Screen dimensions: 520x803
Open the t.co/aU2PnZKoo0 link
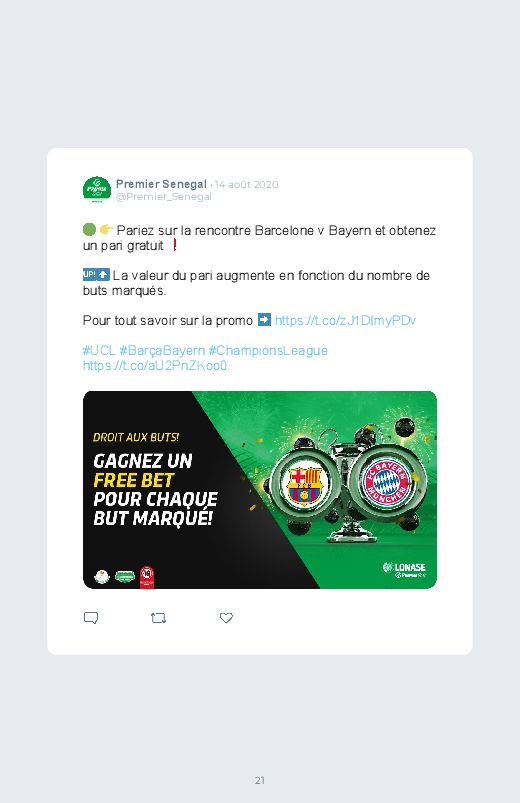tap(155, 366)
